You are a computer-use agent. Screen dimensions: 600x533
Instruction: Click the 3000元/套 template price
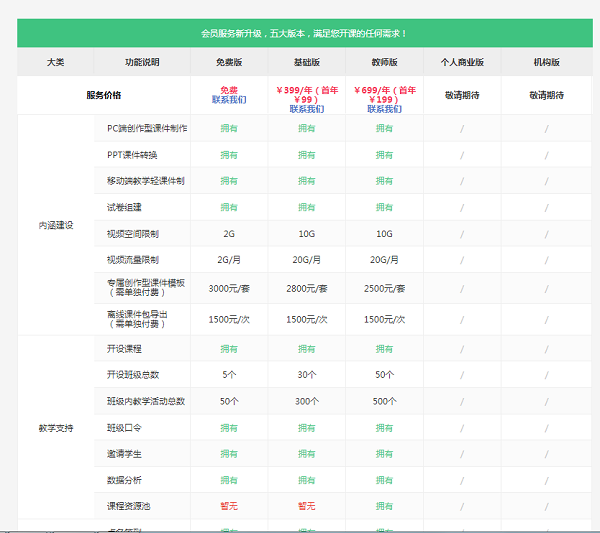229,289
